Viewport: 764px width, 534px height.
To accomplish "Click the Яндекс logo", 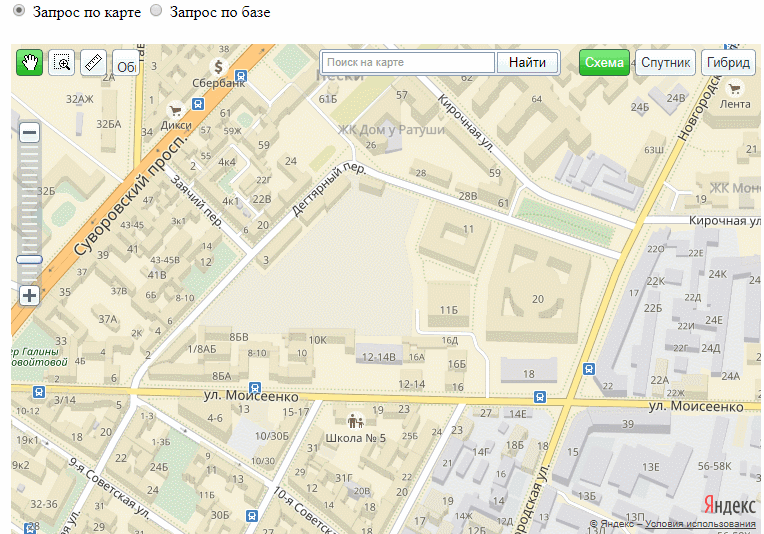I will [x=729, y=506].
